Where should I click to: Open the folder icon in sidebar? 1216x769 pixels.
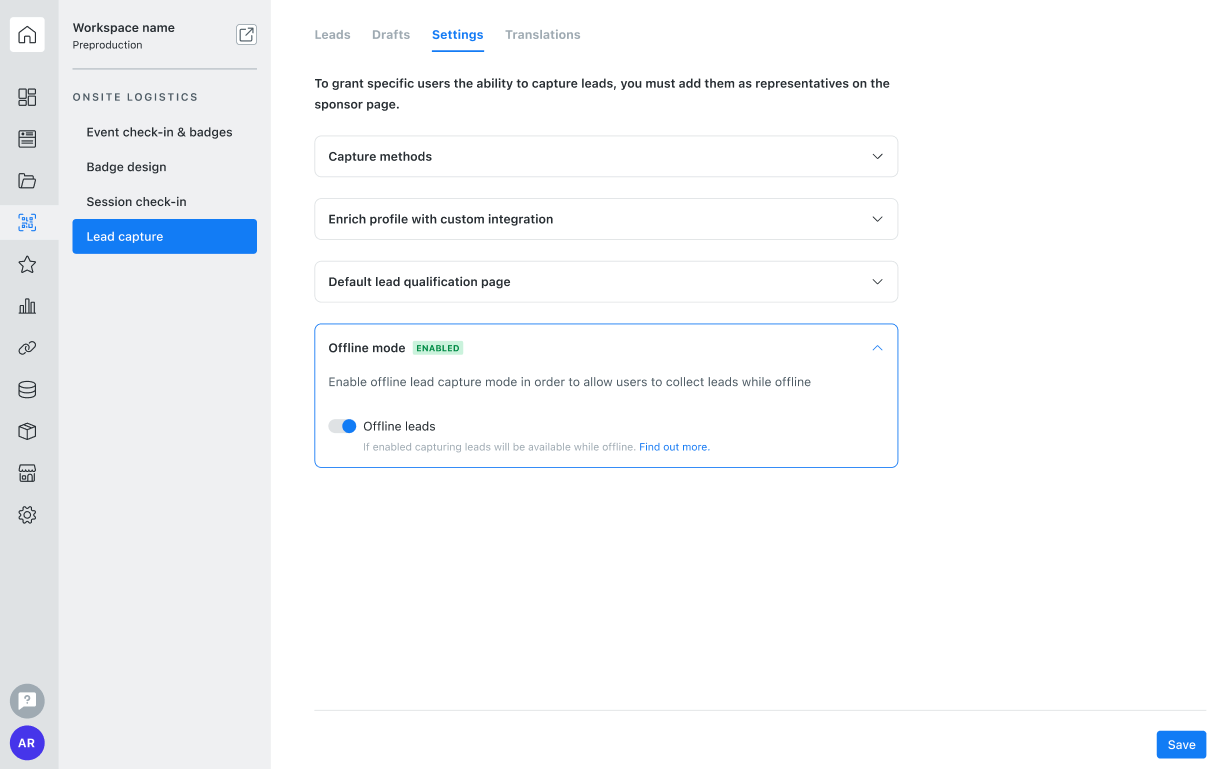(x=27, y=181)
